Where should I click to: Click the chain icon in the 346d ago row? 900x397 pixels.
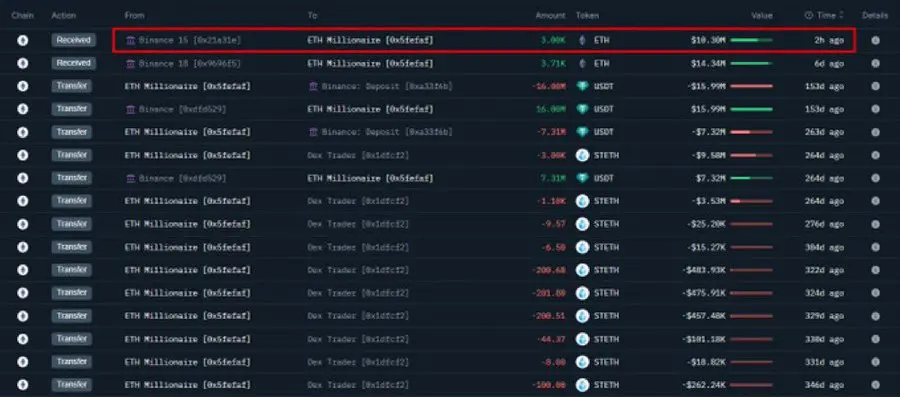22,384
